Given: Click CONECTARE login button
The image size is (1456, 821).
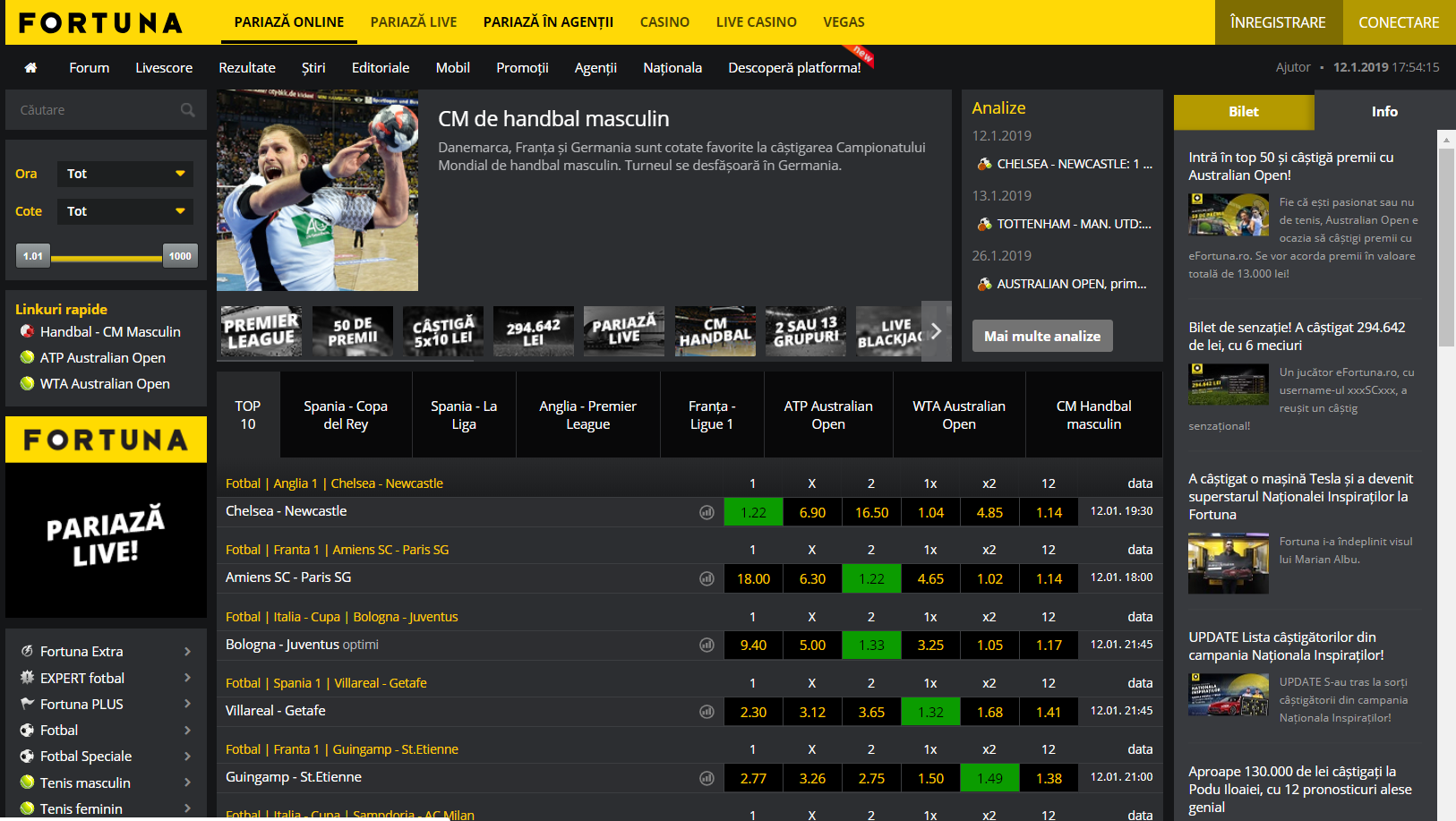Looking at the screenshot, I should click(1399, 22).
